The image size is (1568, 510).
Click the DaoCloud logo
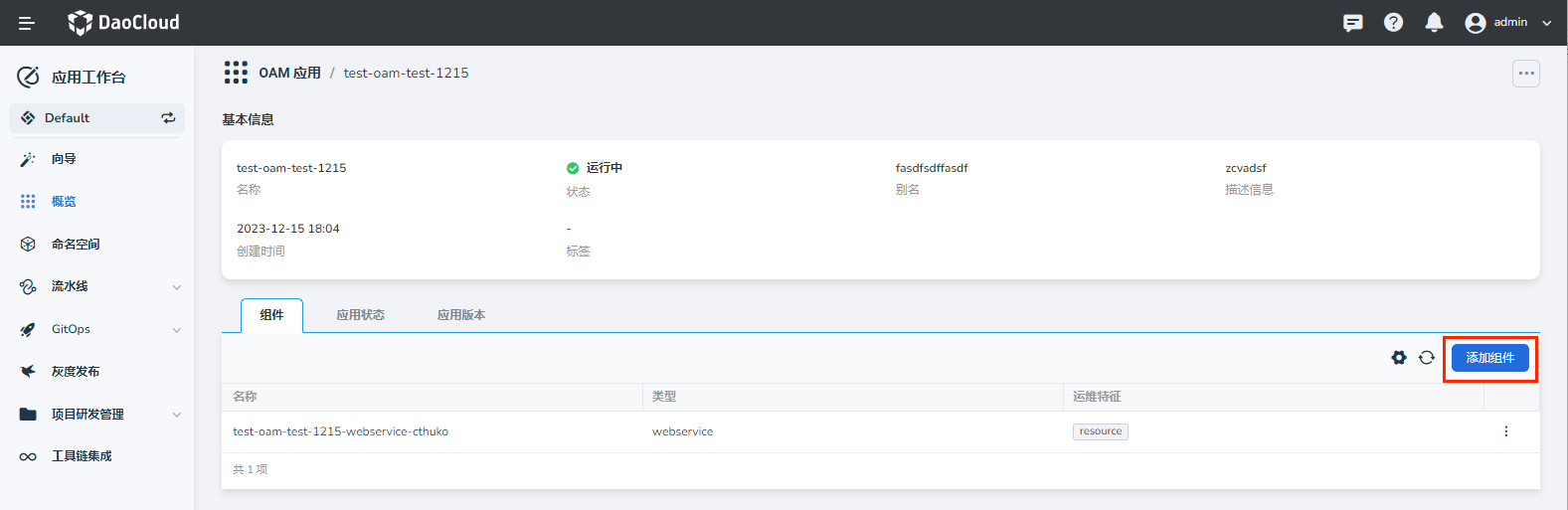point(123,22)
